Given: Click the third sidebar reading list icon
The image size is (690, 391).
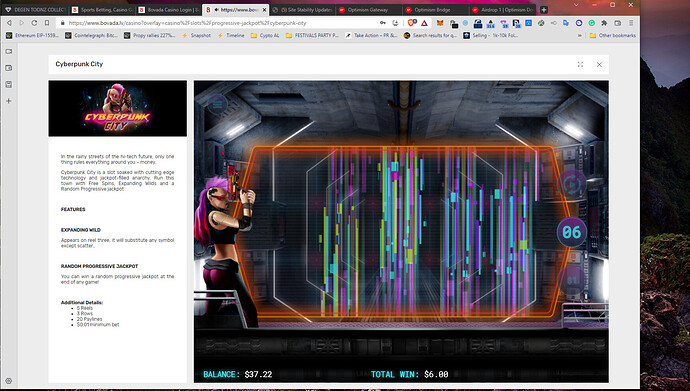Looking at the screenshot, I should pos(8,84).
